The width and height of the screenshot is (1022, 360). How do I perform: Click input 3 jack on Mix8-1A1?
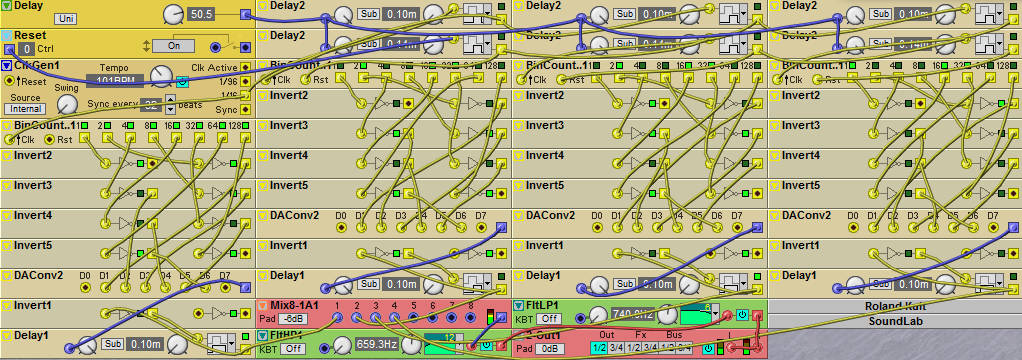[375, 318]
